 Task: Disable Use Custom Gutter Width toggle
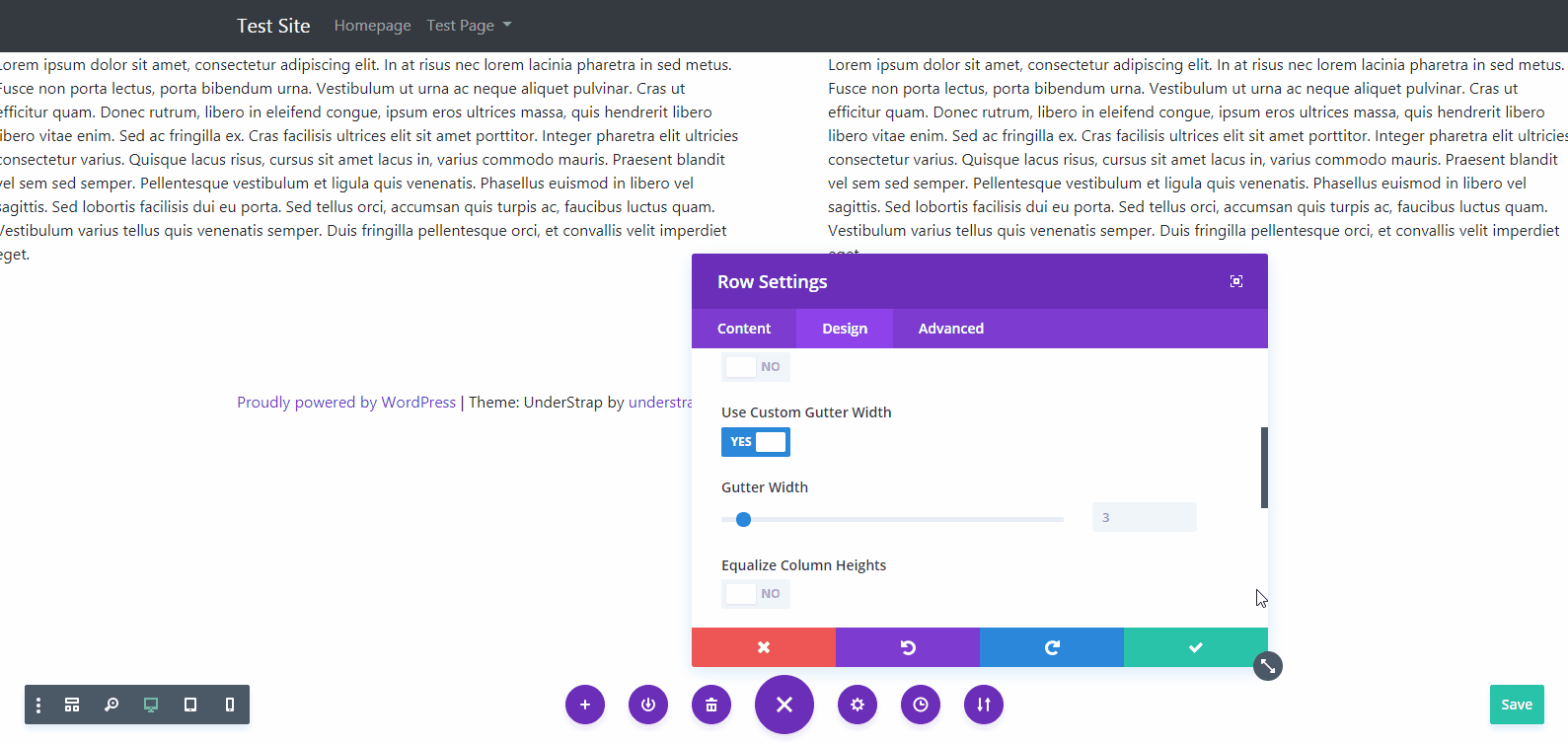click(x=756, y=442)
